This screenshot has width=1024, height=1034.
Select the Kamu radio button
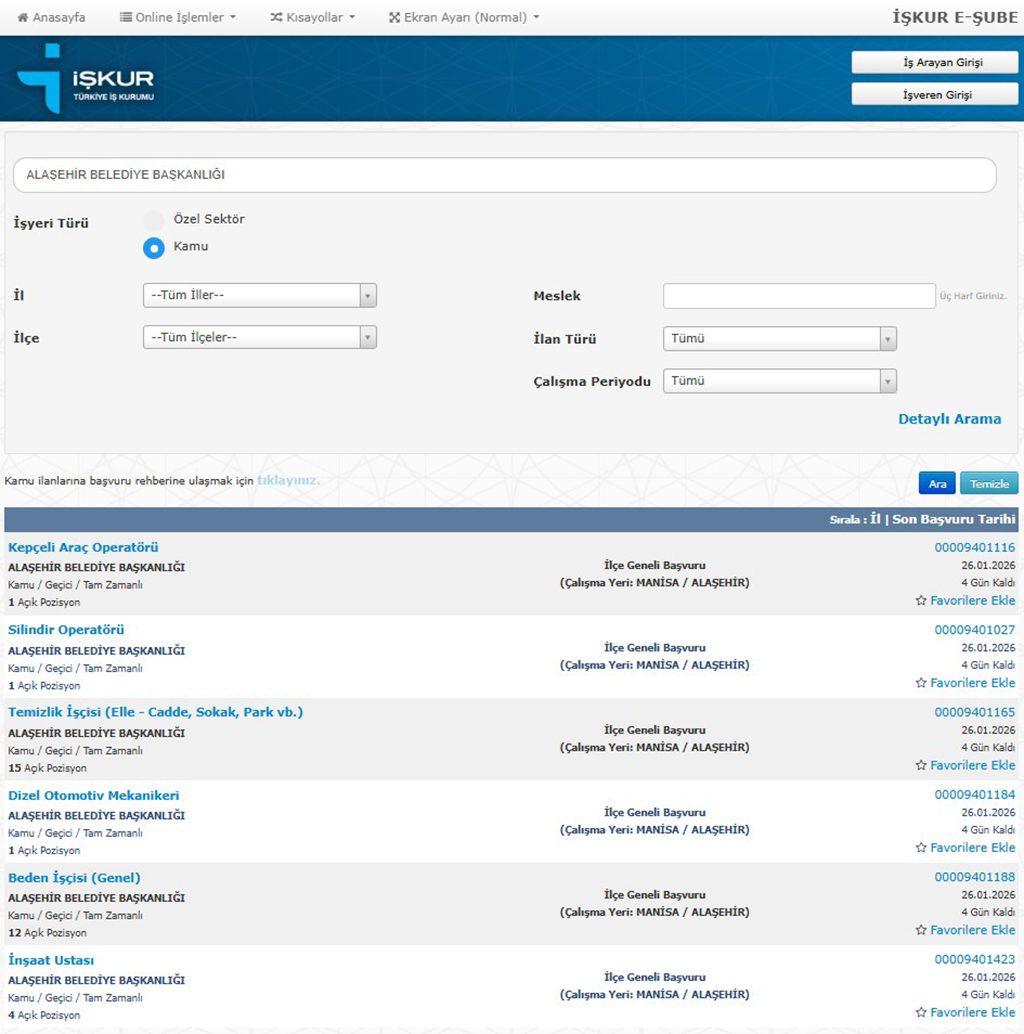coord(153,247)
